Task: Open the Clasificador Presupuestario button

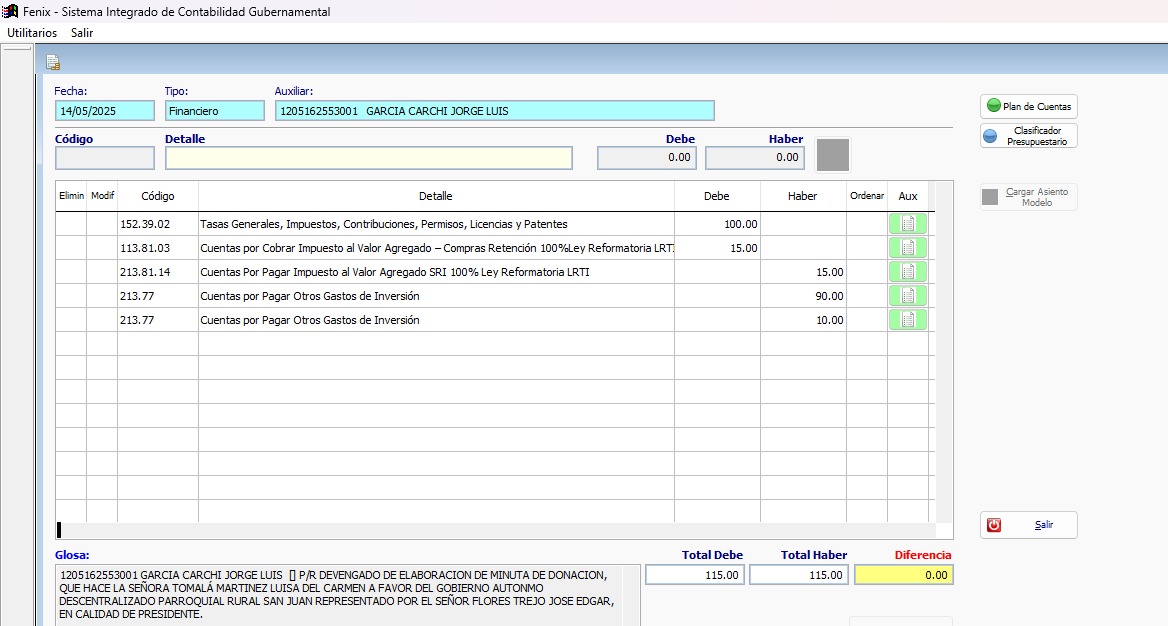Action: coord(1028,136)
